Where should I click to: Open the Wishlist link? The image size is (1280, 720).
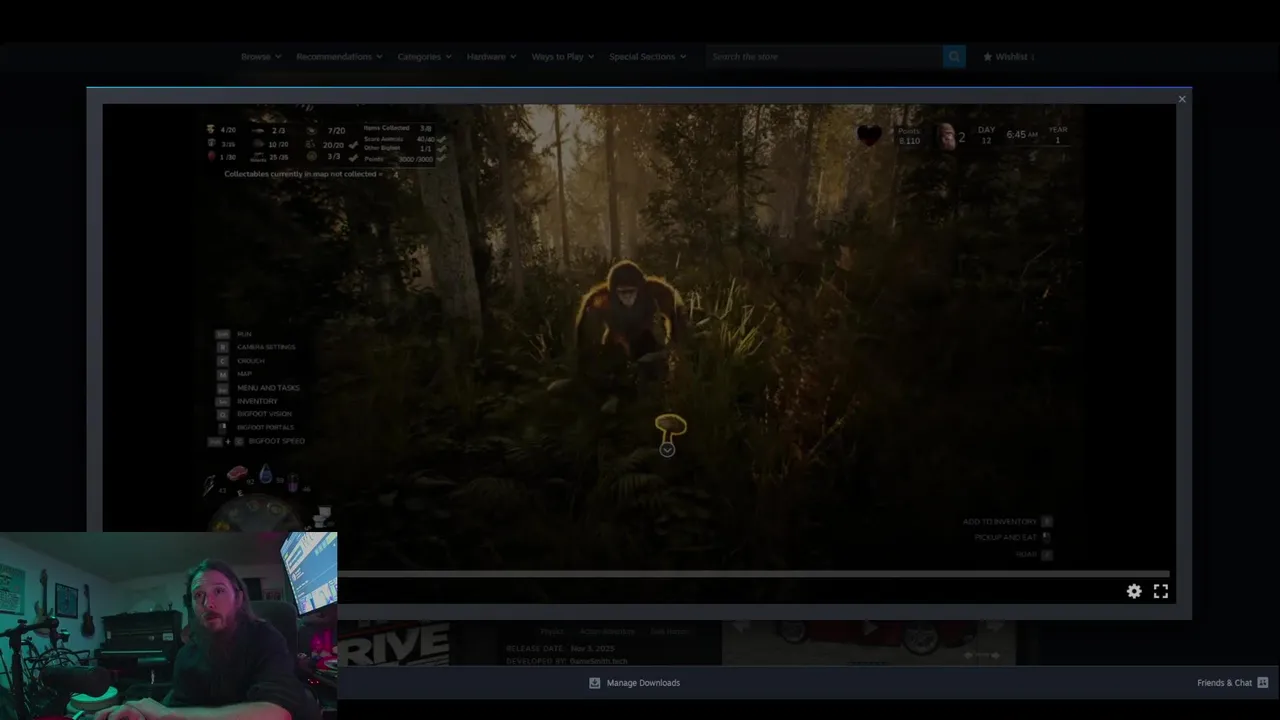pos(1008,57)
